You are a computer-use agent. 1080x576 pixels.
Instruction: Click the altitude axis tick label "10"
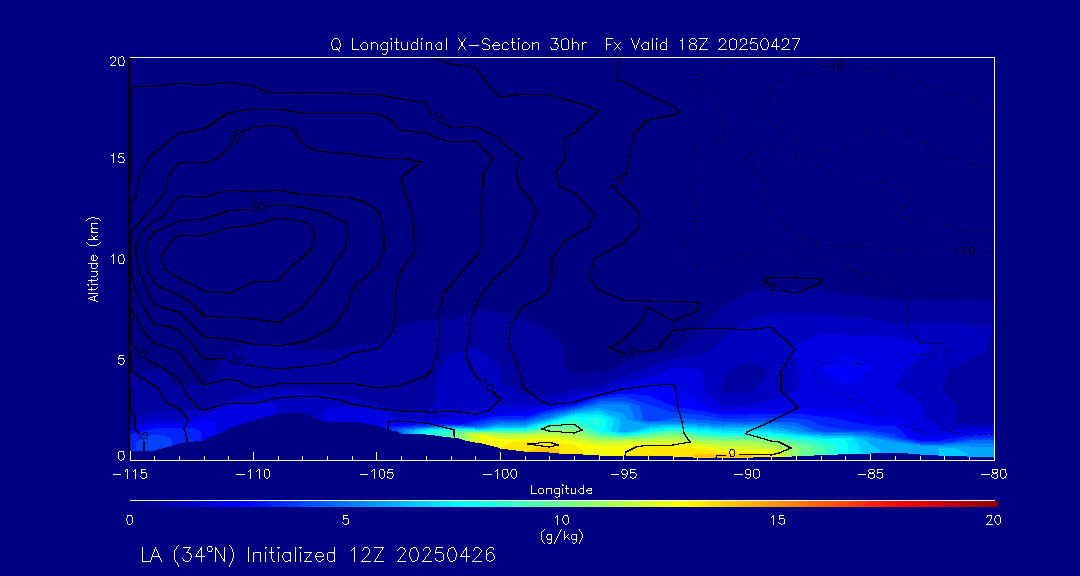point(117,259)
